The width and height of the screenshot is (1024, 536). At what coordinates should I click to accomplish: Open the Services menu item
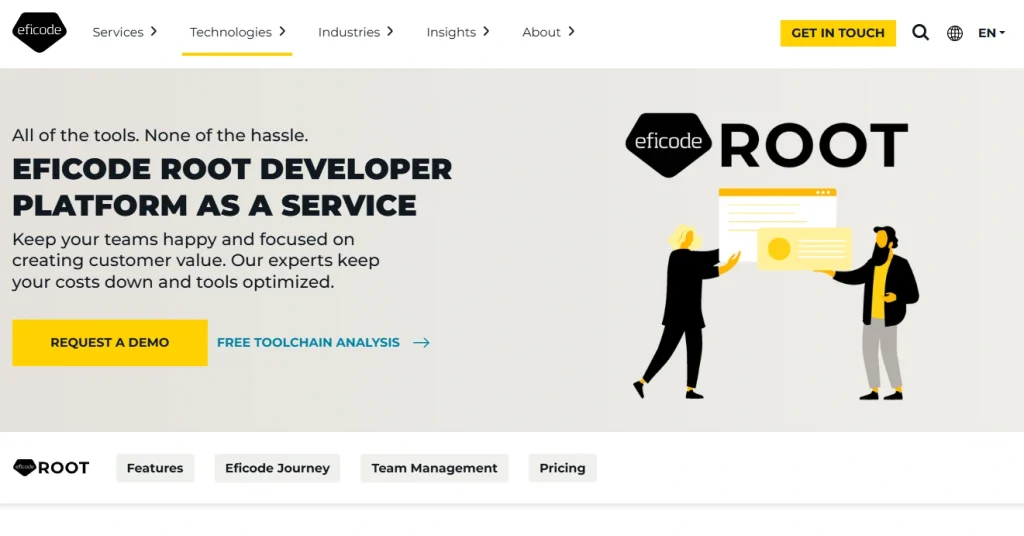click(x=118, y=32)
